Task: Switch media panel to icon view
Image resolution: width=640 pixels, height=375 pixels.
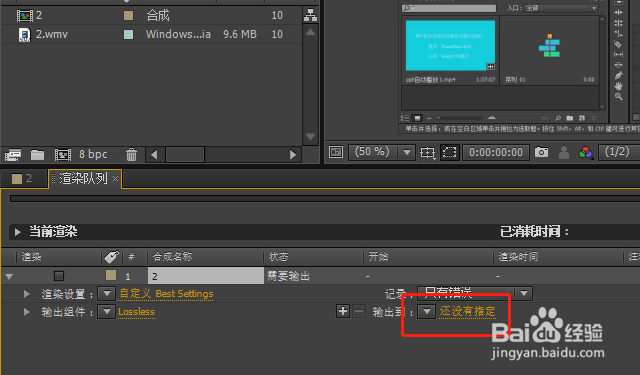Action: pyautogui.click(x=417, y=118)
